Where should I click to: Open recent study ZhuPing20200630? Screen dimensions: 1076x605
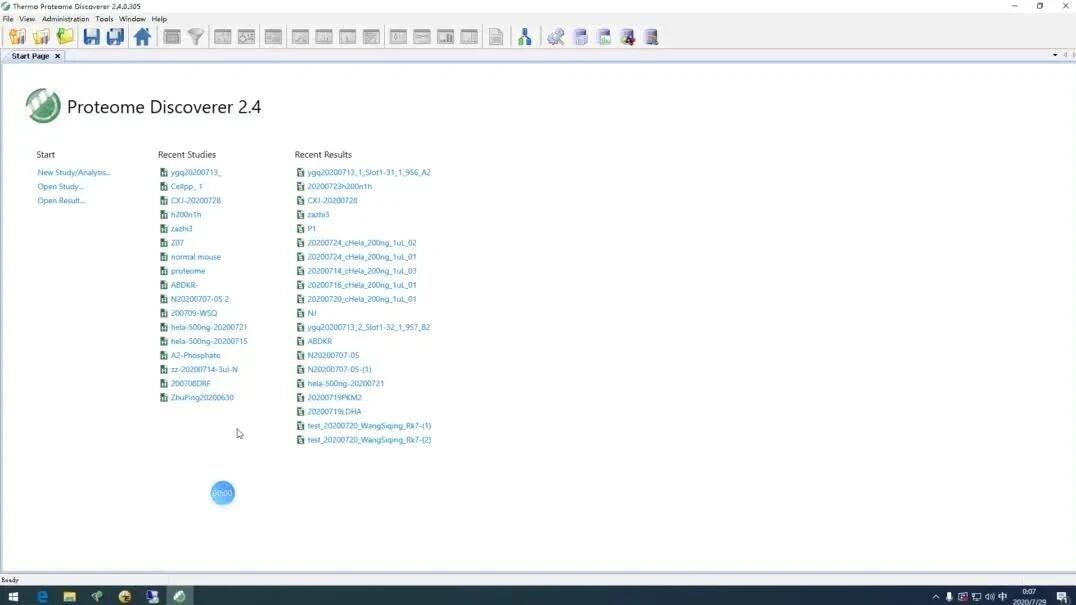coord(202,397)
